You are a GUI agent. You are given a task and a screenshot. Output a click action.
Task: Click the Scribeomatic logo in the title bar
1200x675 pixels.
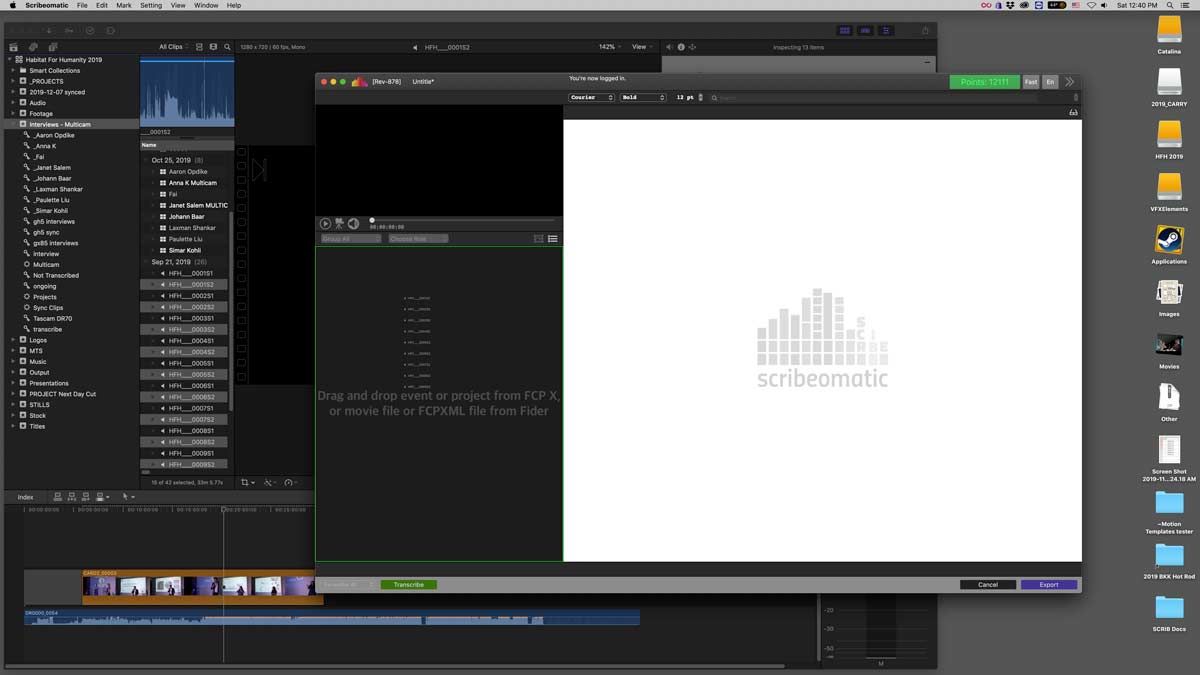pyautogui.click(x=360, y=82)
